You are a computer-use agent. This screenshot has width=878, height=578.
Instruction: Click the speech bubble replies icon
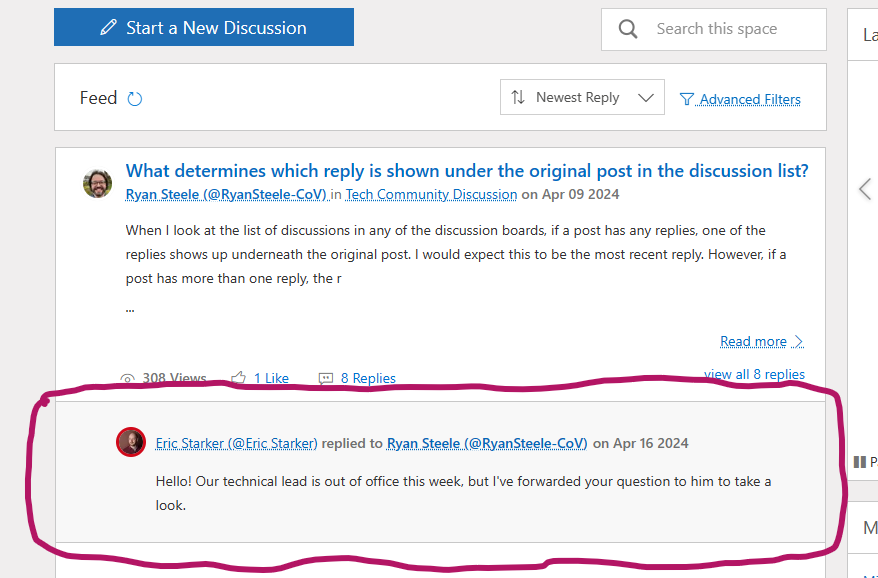[x=326, y=378]
